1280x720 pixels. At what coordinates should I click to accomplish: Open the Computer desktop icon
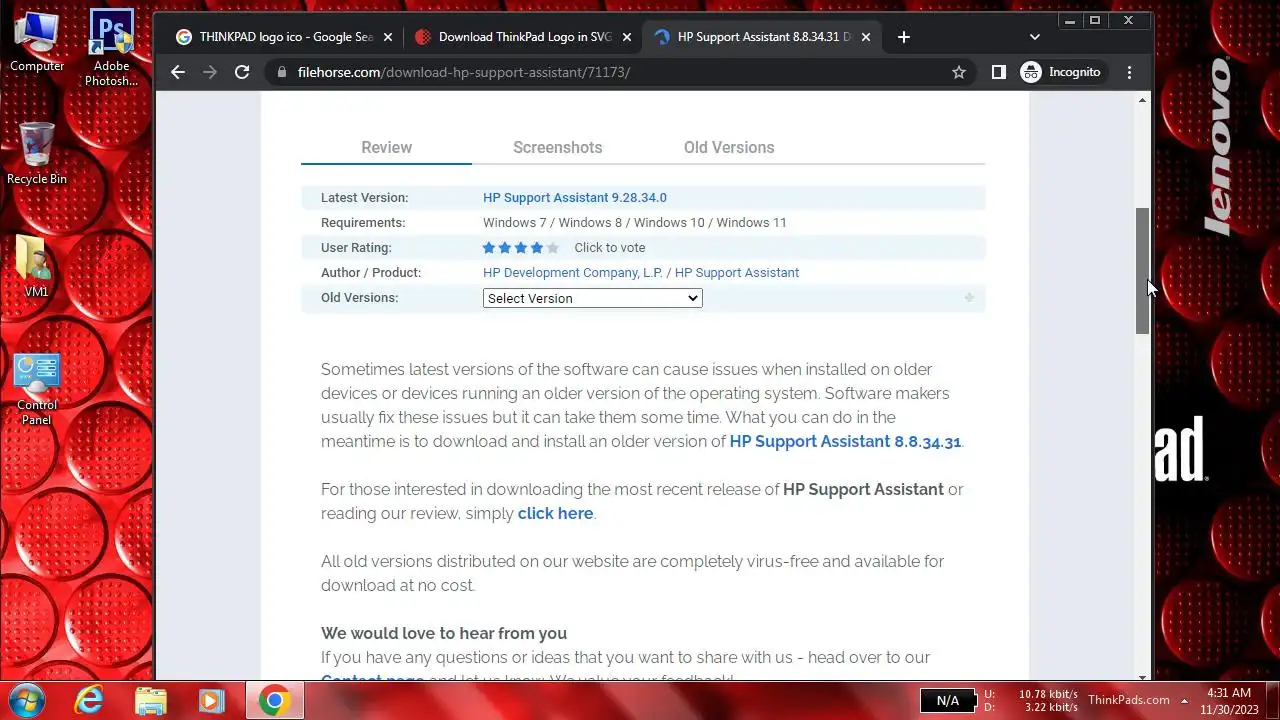click(37, 42)
